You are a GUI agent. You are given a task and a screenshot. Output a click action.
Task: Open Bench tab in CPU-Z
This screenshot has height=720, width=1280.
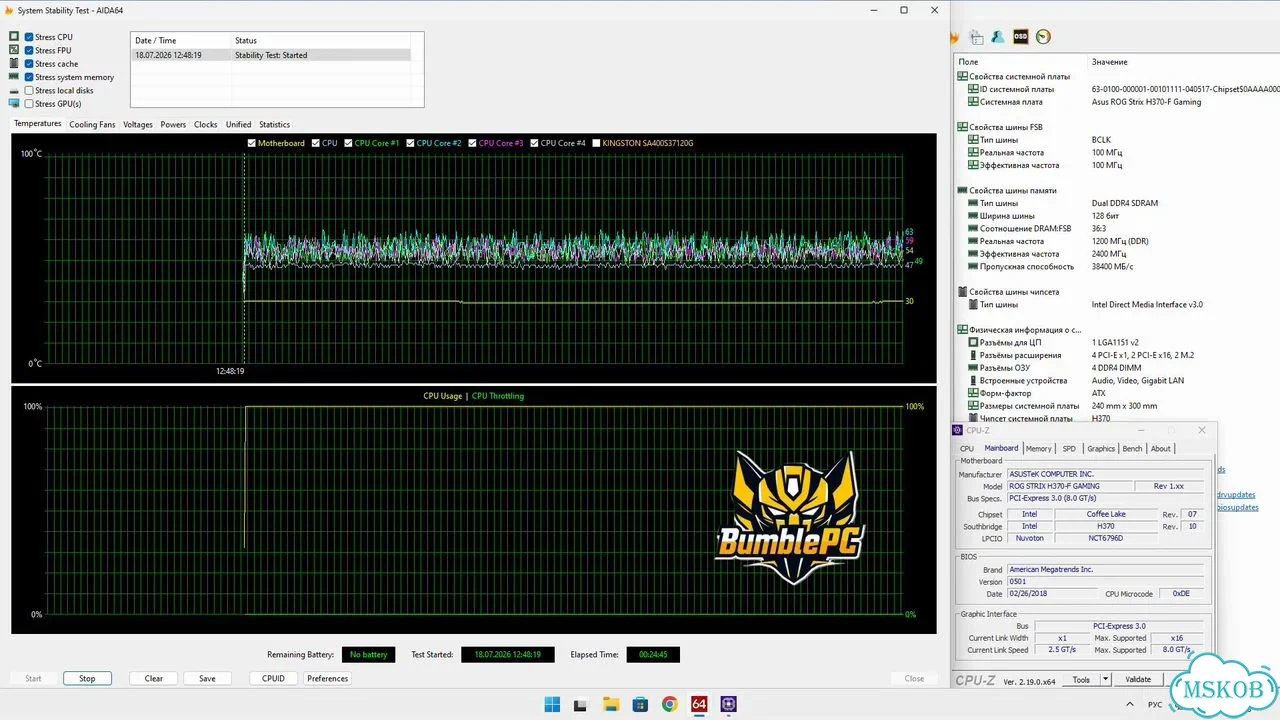coord(1132,449)
